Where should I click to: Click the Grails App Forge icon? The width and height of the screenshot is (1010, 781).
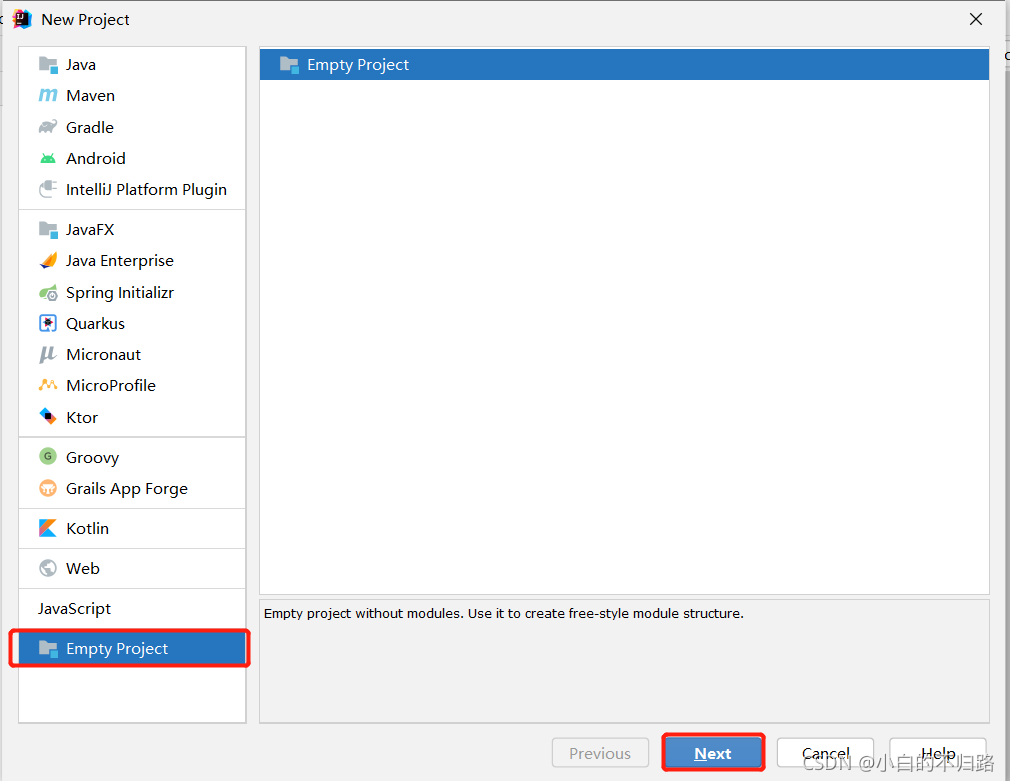point(48,488)
